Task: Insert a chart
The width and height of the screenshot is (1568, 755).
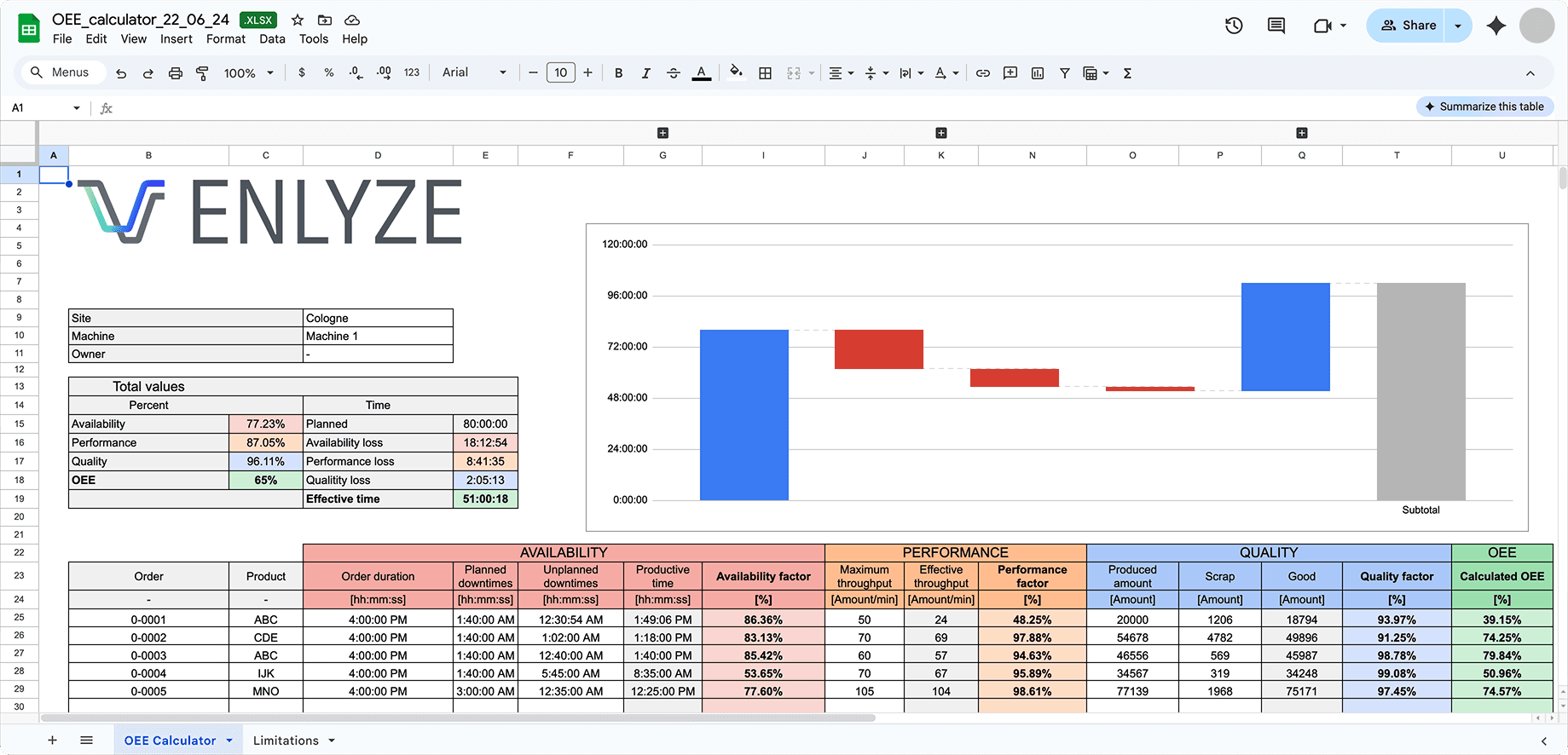Action: pos(1038,73)
